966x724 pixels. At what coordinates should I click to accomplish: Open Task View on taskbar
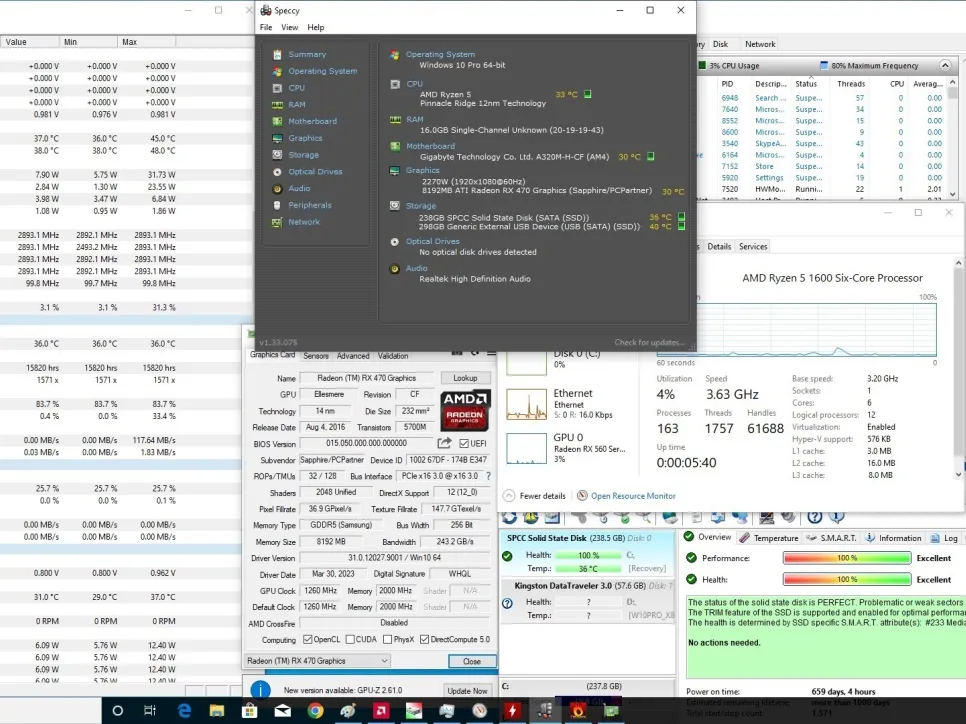click(x=150, y=710)
